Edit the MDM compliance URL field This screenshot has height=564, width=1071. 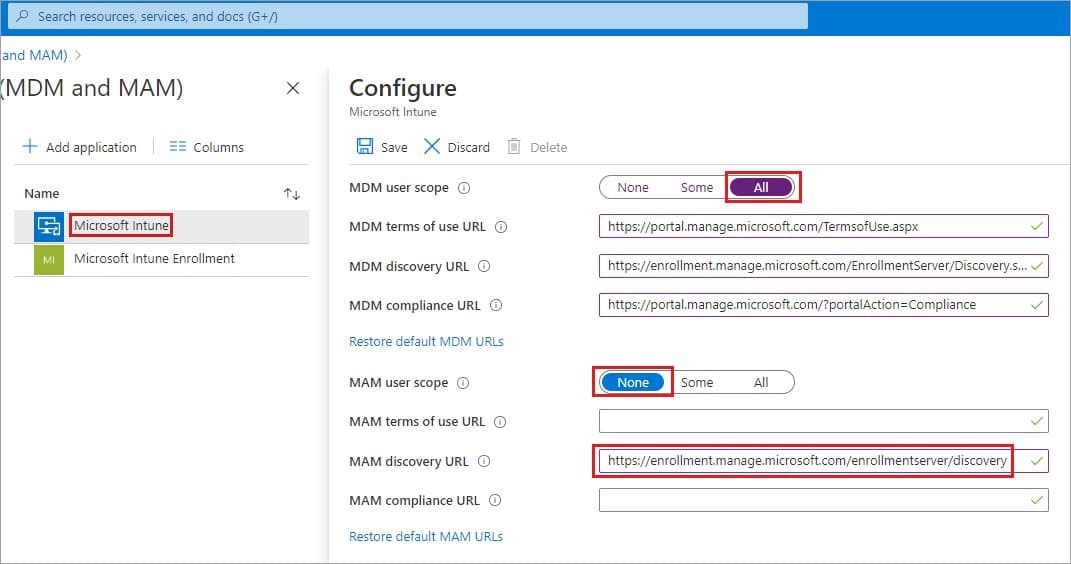pyautogui.click(x=824, y=305)
